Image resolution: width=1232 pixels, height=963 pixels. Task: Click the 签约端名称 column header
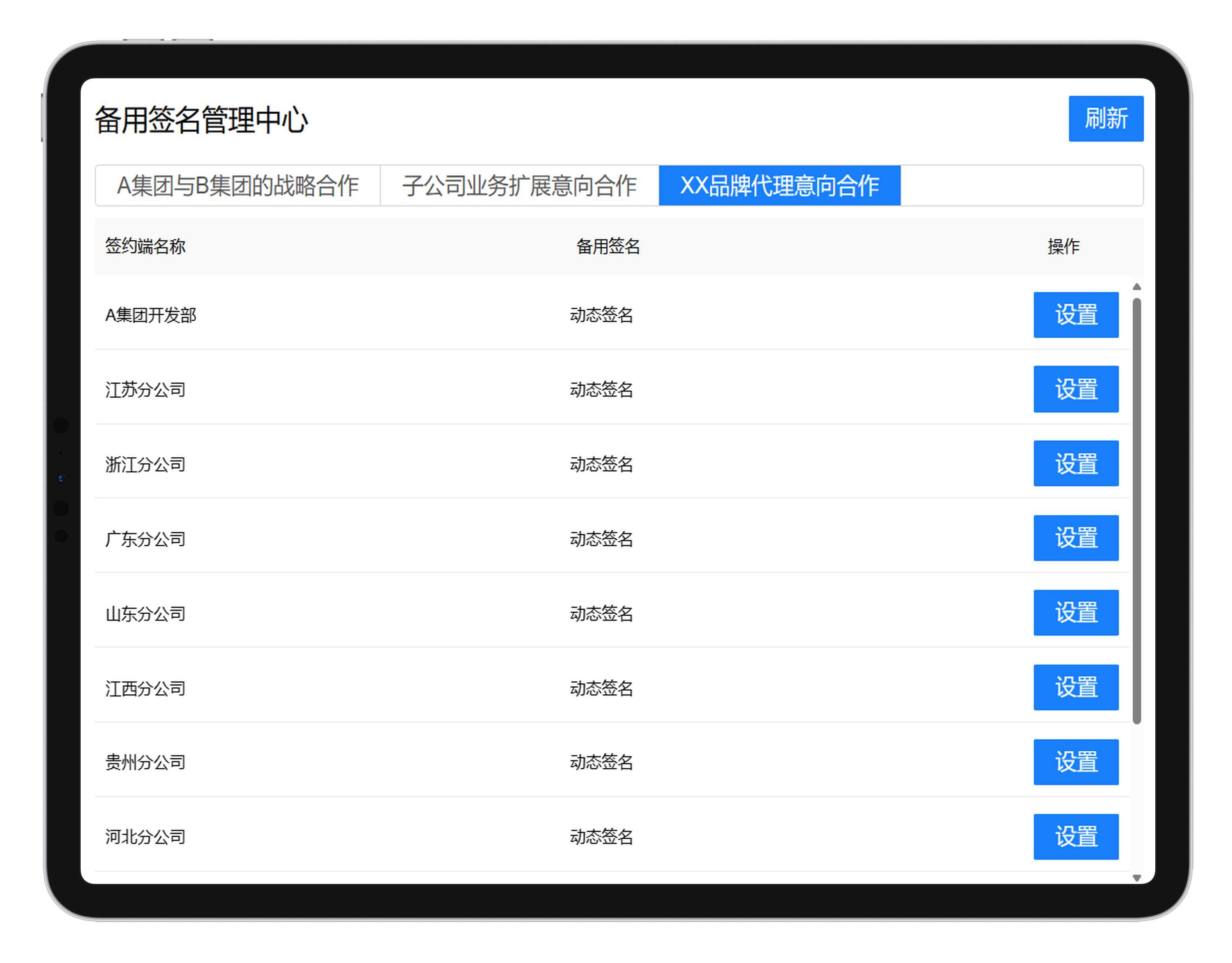coord(146,247)
